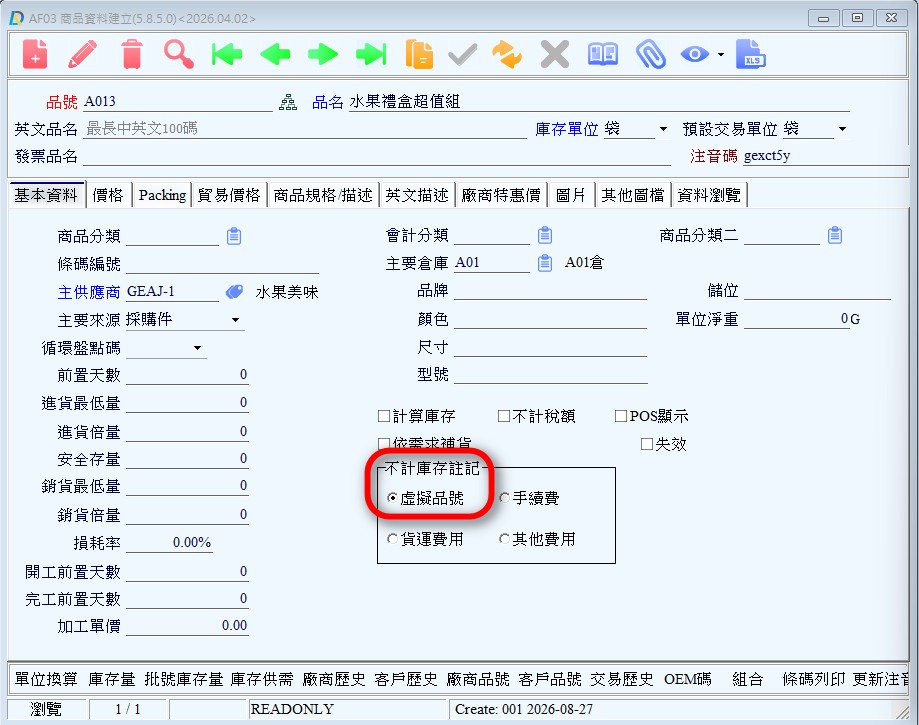Click the 條碼編號 input field
Screen dimensions: 919x725
222,264
